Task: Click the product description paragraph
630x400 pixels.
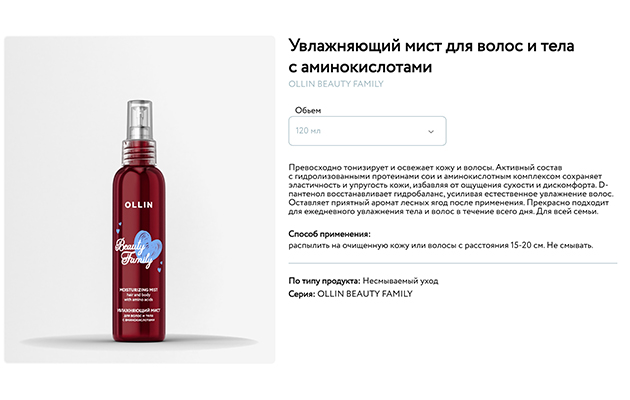Action: (x=451, y=189)
